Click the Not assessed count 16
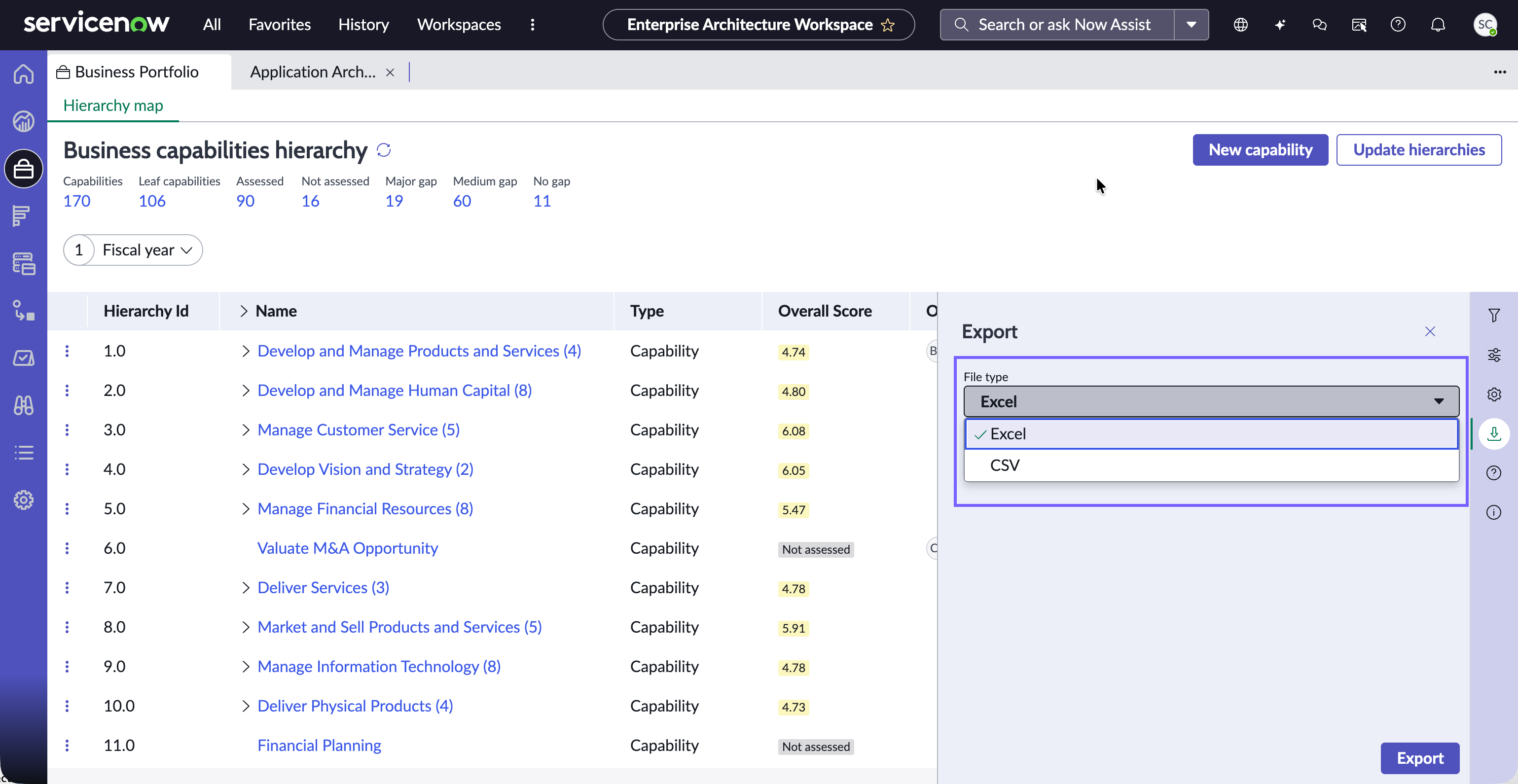 311,202
